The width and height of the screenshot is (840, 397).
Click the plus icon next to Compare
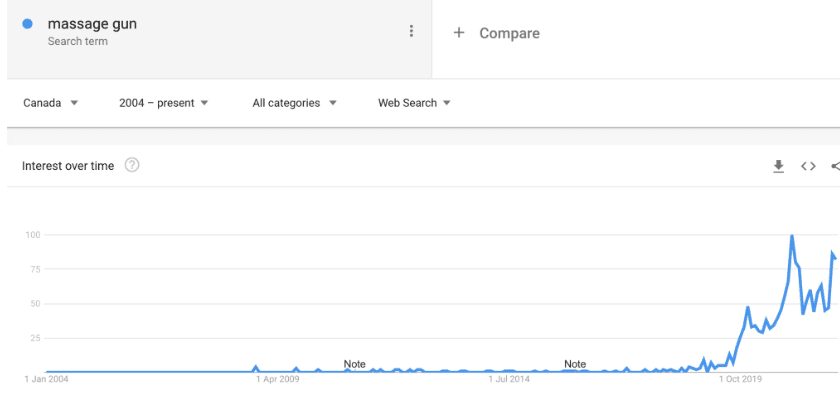click(x=459, y=33)
